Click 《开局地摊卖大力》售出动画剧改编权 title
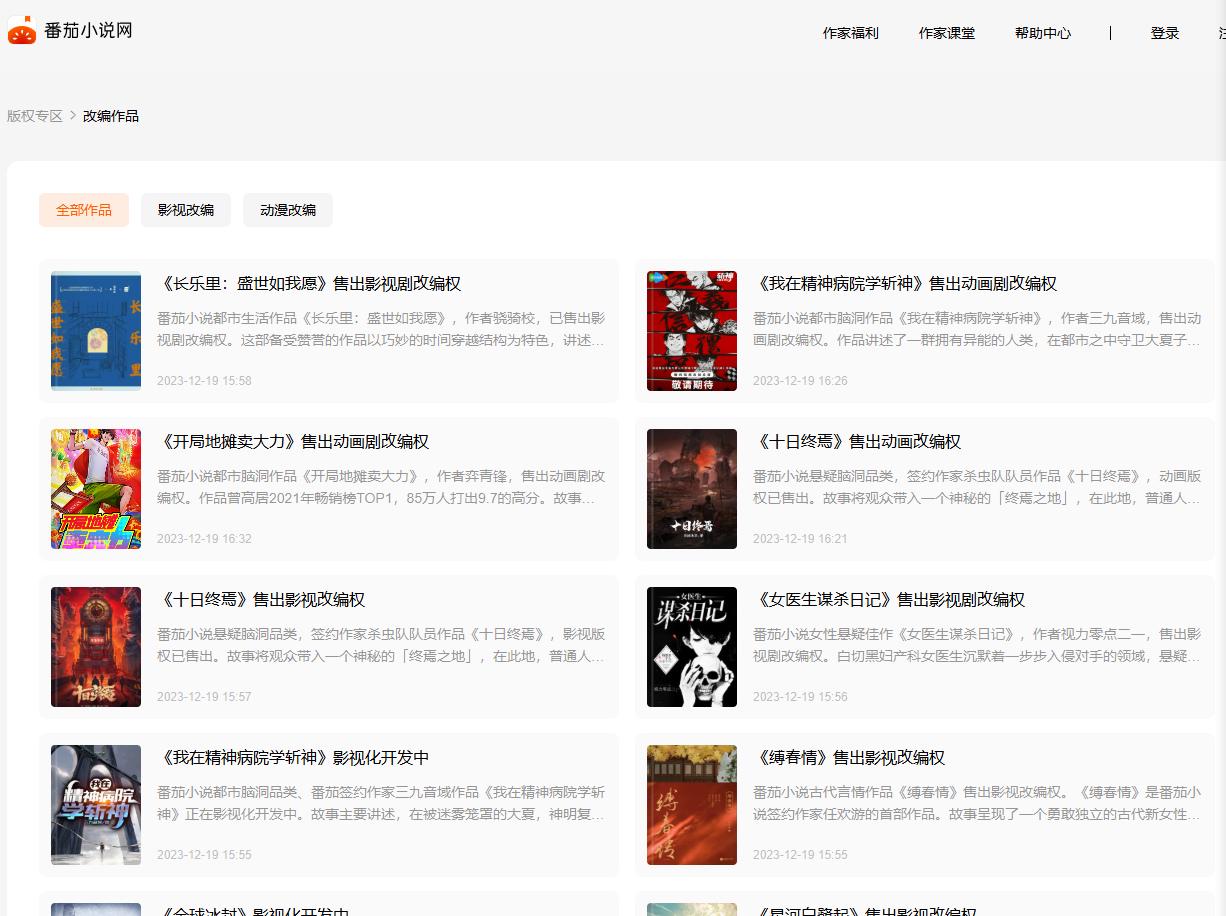 click(x=295, y=442)
